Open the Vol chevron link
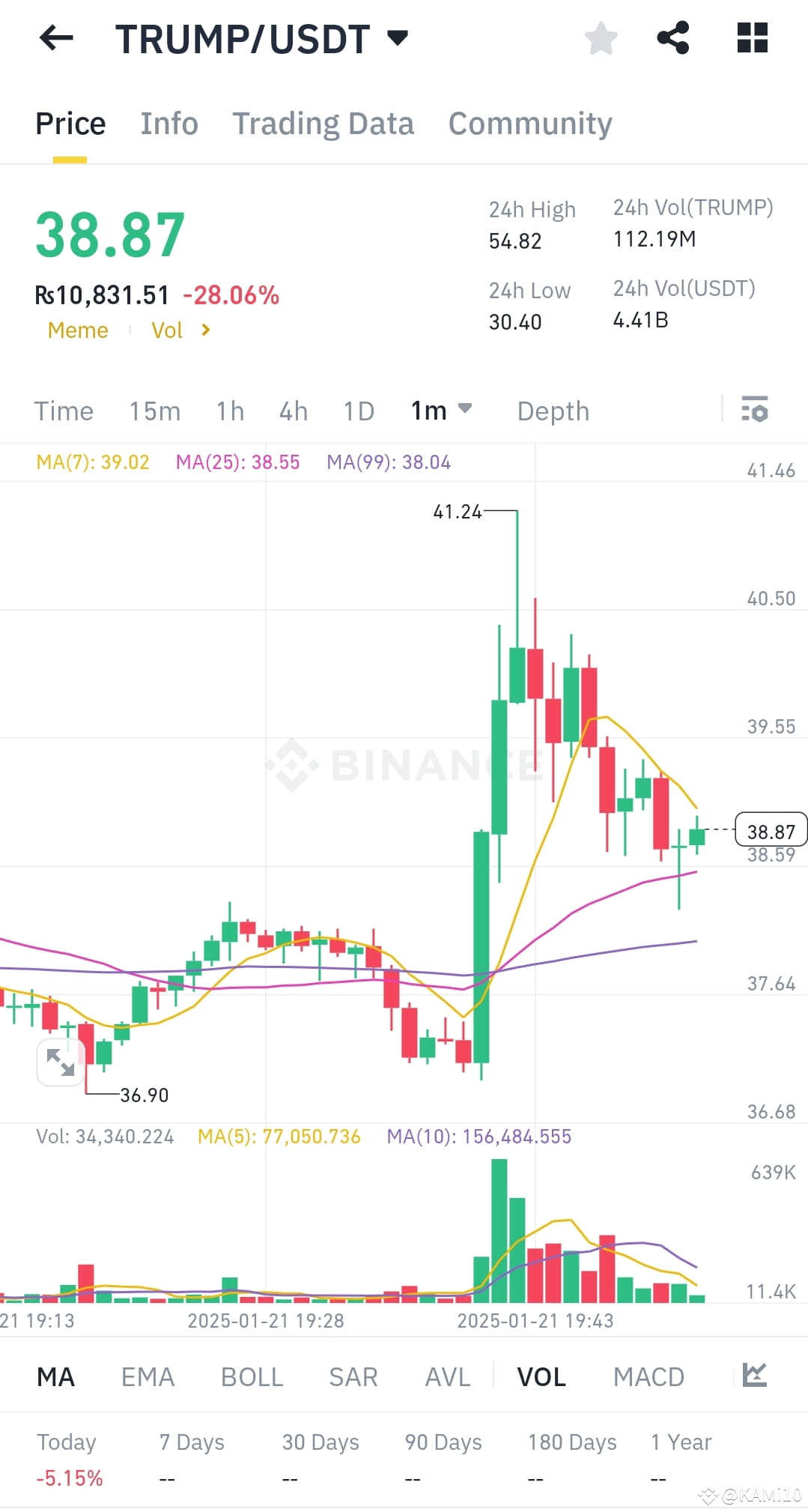 [180, 330]
